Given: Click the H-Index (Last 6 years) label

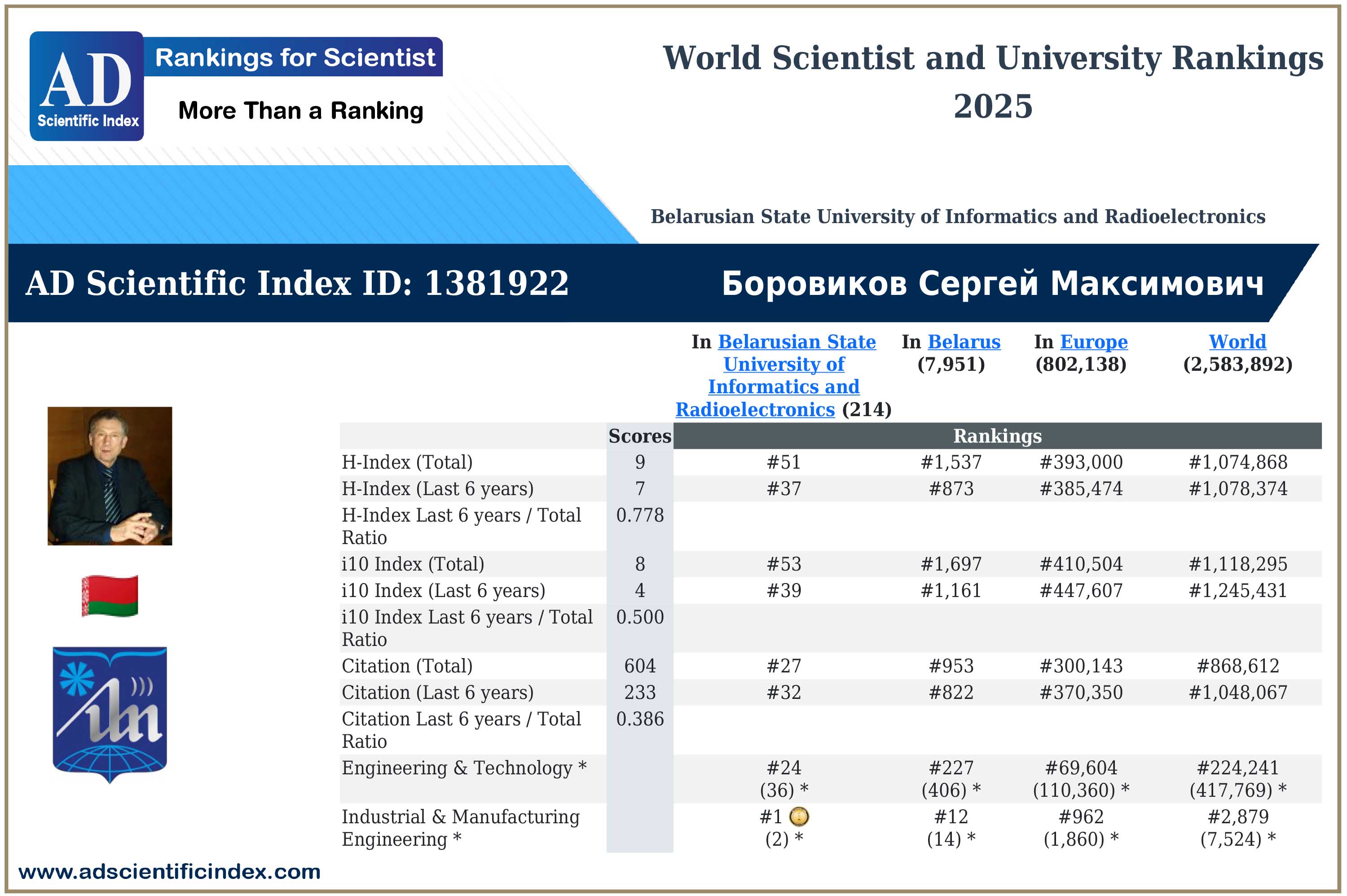Looking at the screenshot, I should pyautogui.click(x=438, y=488).
